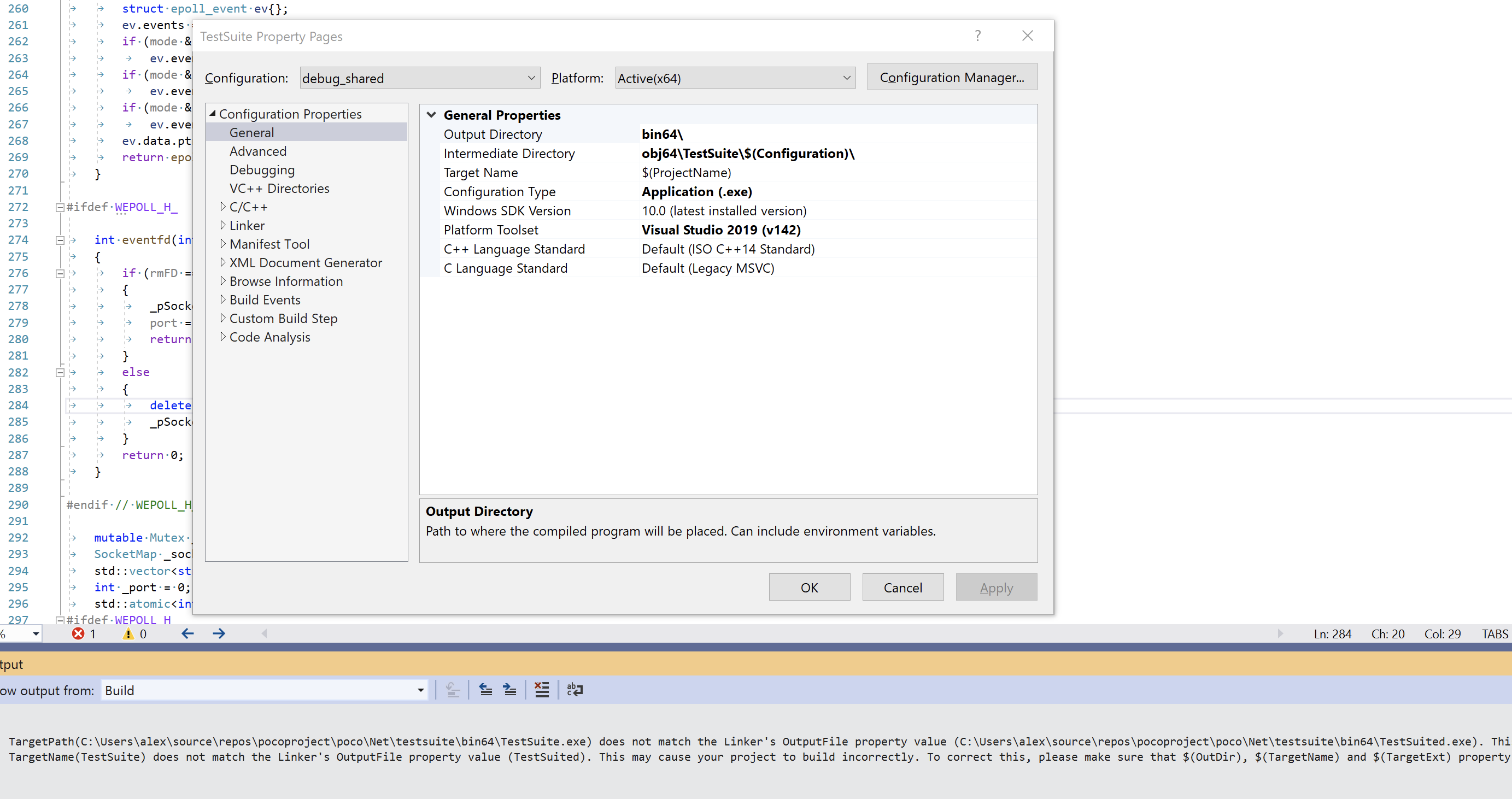Image resolution: width=1512 pixels, height=799 pixels.
Task: Click the error count indicator icon
Action: 78,633
